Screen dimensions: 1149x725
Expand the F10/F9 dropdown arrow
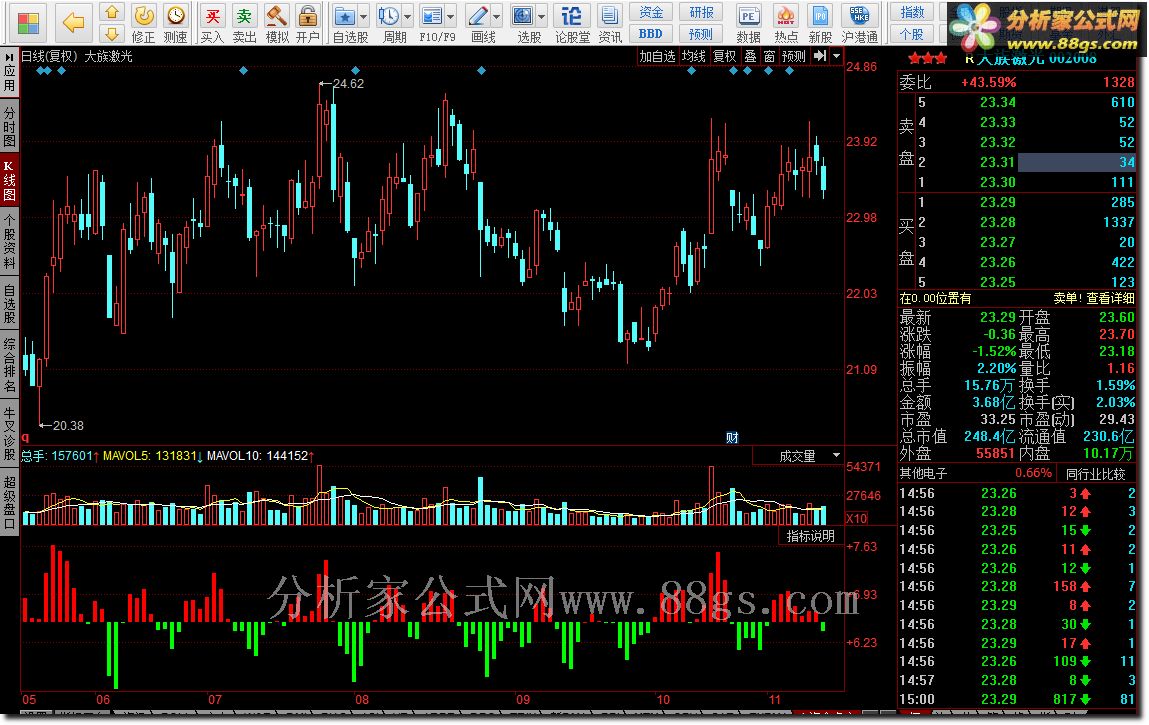451,16
